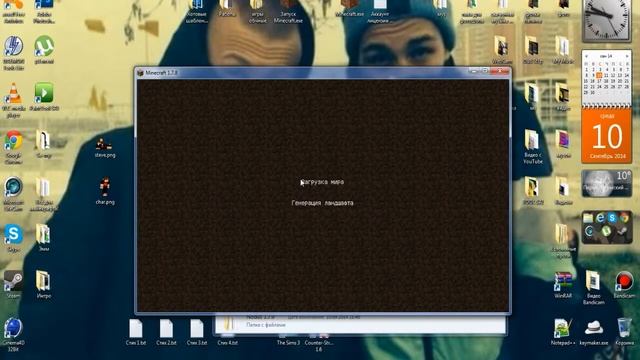Open the Видео Bandicam folder

[x=593, y=287]
